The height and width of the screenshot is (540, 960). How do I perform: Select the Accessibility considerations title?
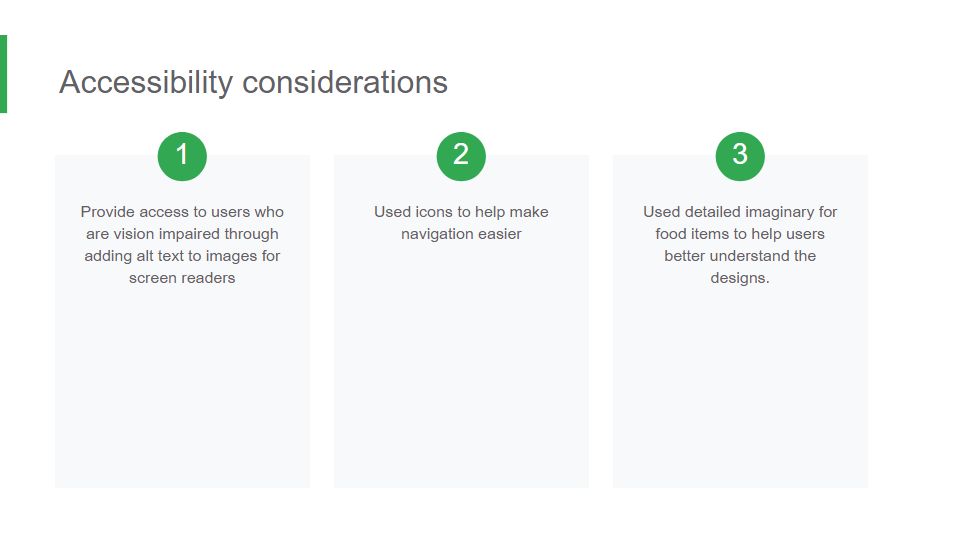pyautogui.click(x=253, y=82)
